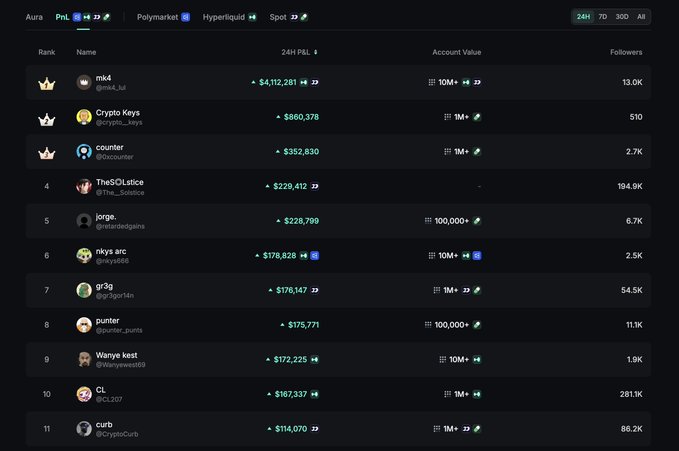Click the Rank column header
The height and width of the screenshot is (451, 679).
pos(46,52)
